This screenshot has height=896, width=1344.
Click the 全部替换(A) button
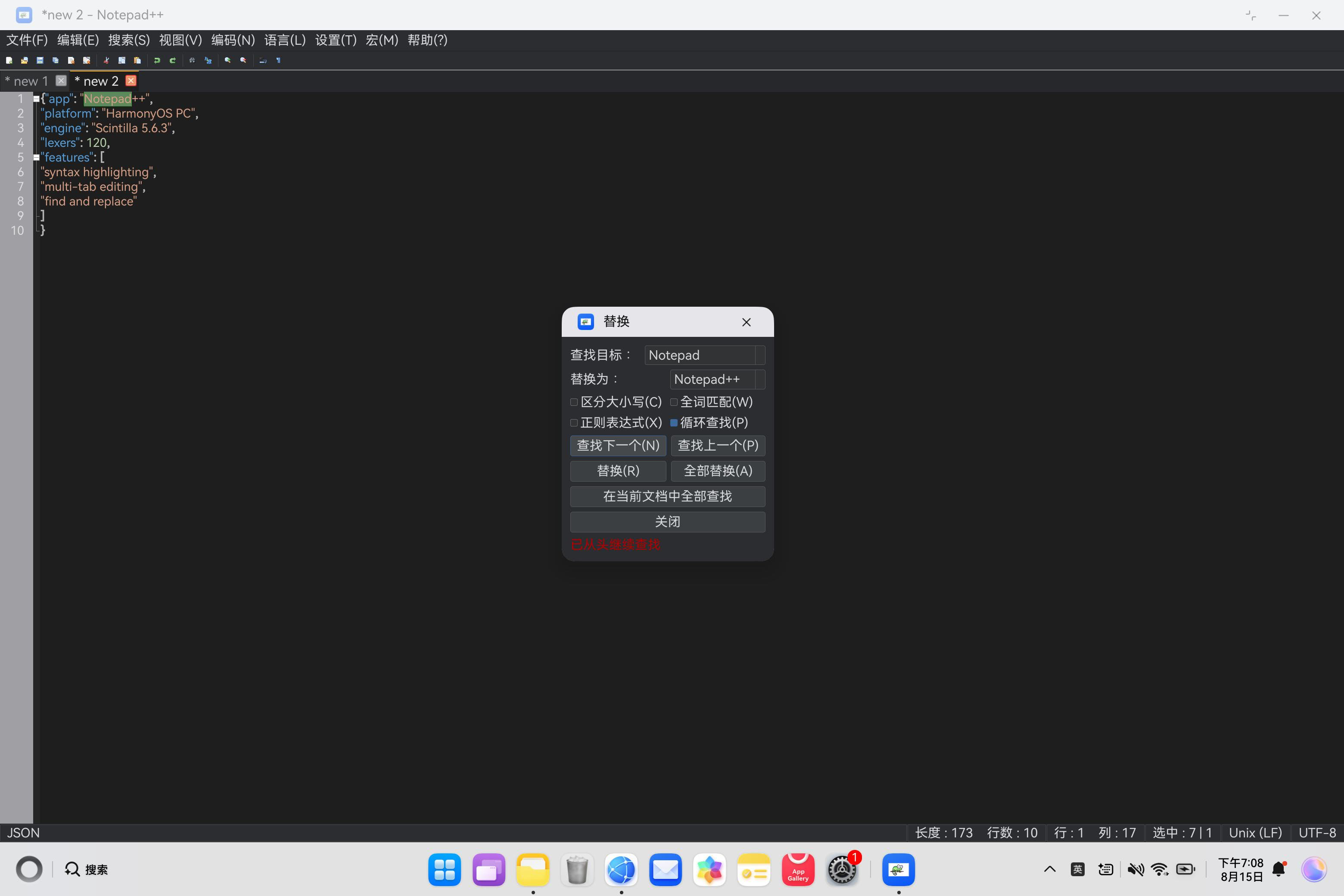718,471
